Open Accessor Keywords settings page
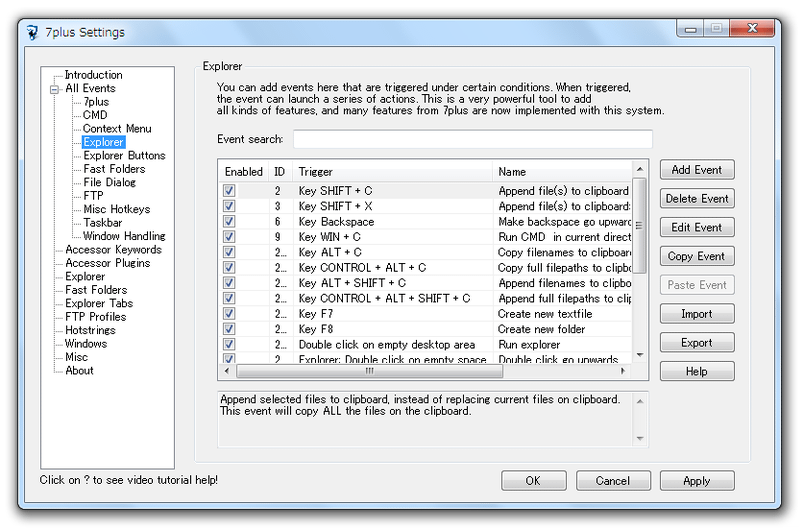 113,250
